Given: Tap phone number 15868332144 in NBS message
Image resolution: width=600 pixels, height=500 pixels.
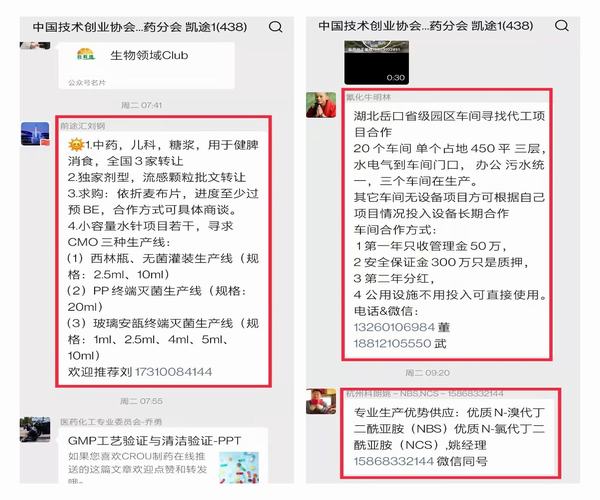Looking at the screenshot, I should 394,461.
